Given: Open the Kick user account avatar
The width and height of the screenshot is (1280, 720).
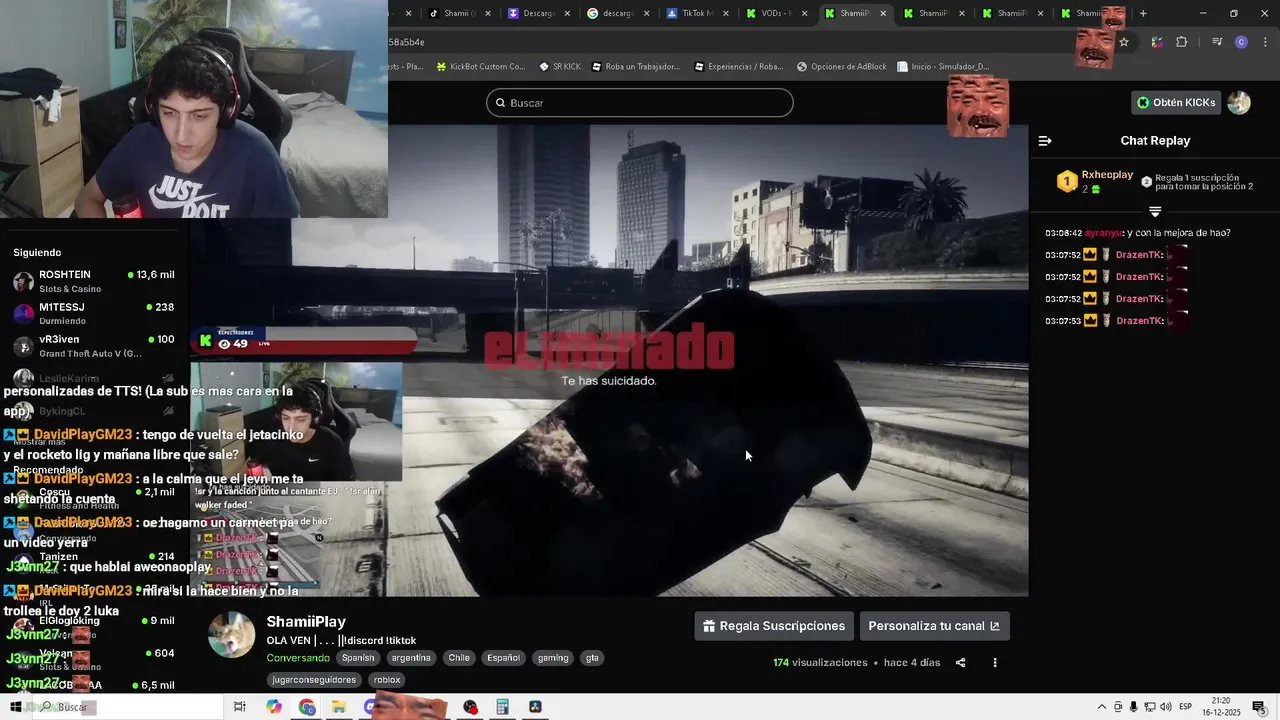Looking at the screenshot, I should click(x=1239, y=102).
